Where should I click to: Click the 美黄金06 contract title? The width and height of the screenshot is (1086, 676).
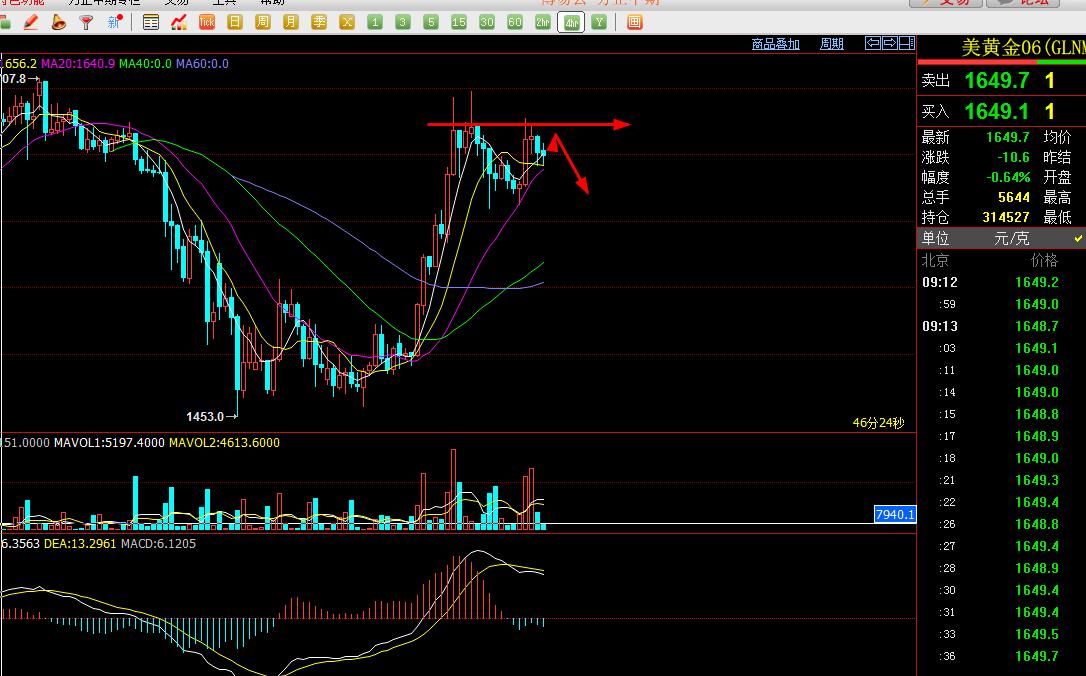pyautogui.click(x=1023, y=48)
